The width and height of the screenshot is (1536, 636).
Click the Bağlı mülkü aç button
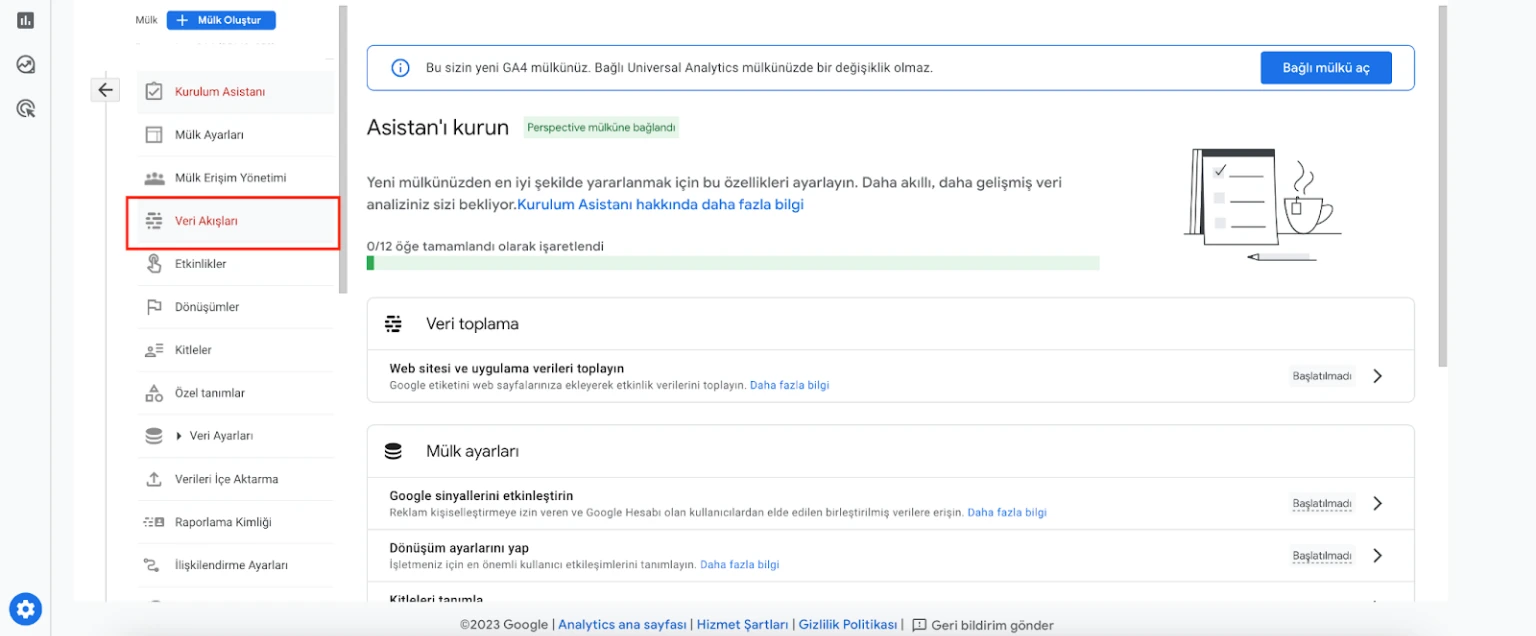tap(1326, 67)
